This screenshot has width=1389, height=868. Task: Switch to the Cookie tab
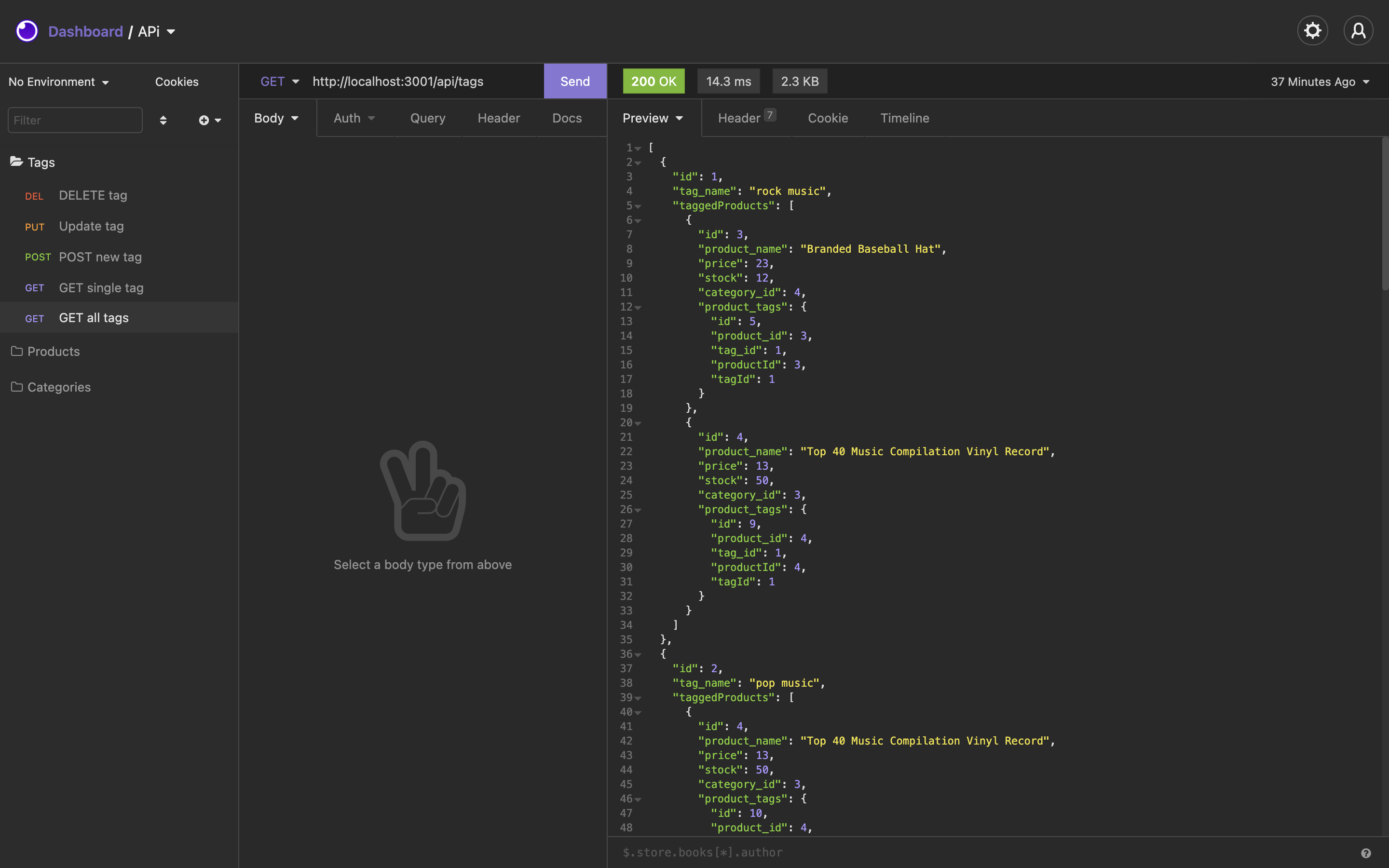click(x=828, y=118)
